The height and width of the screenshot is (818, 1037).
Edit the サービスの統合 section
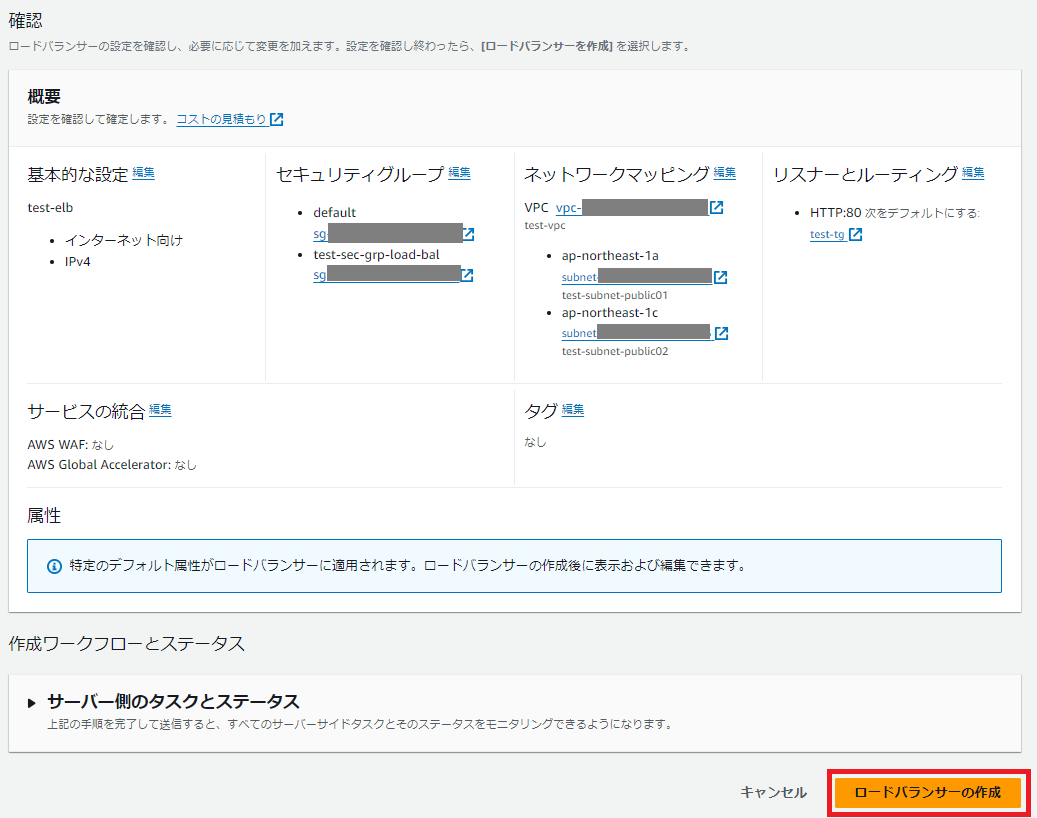160,410
